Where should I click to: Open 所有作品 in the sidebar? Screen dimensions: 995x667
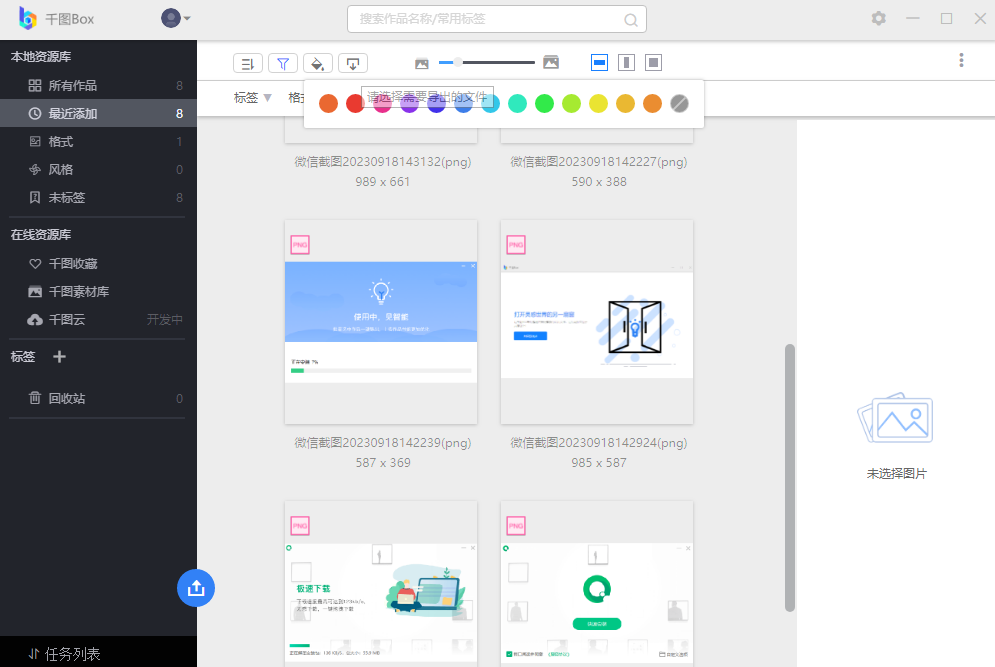[x=98, y=86]
